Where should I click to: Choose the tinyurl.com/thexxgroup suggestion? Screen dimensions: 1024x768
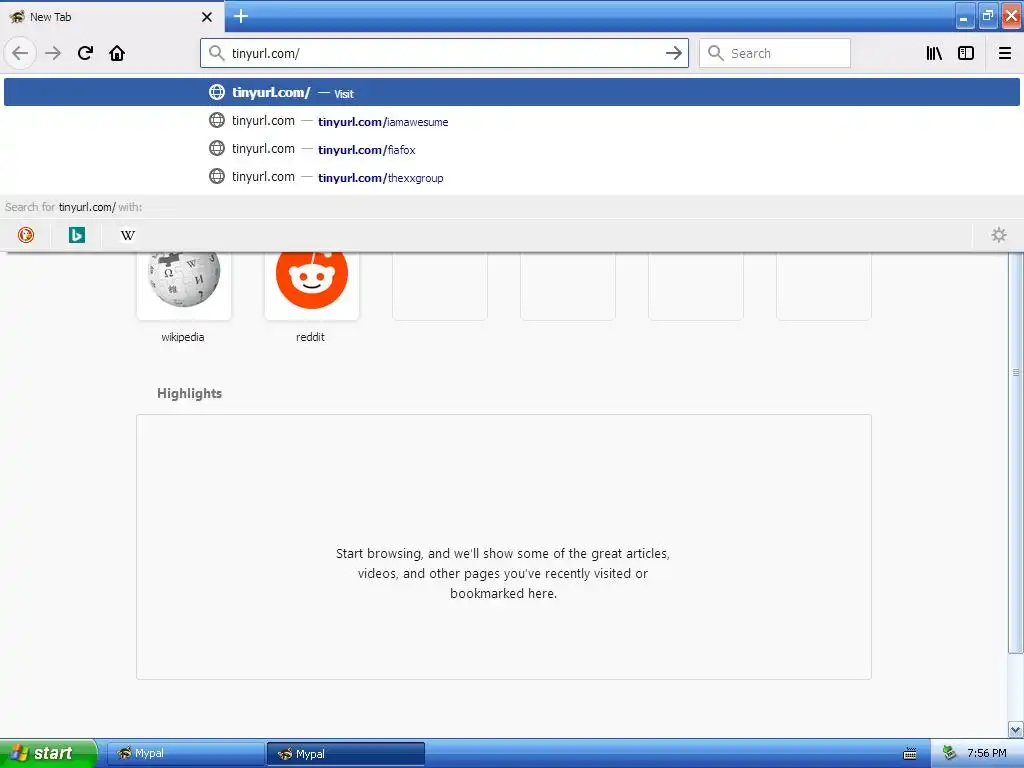[512, 177]
